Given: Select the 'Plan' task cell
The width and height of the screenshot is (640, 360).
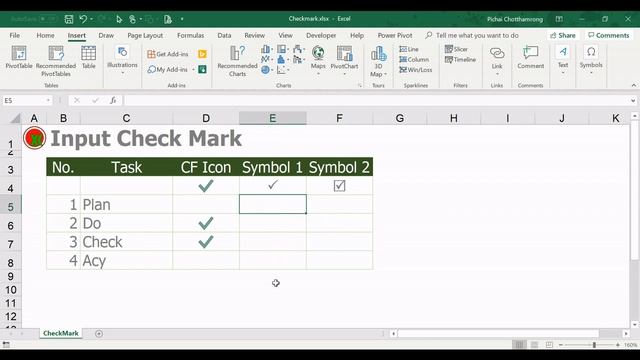Looking at the screenshot, I should (126, 204).
